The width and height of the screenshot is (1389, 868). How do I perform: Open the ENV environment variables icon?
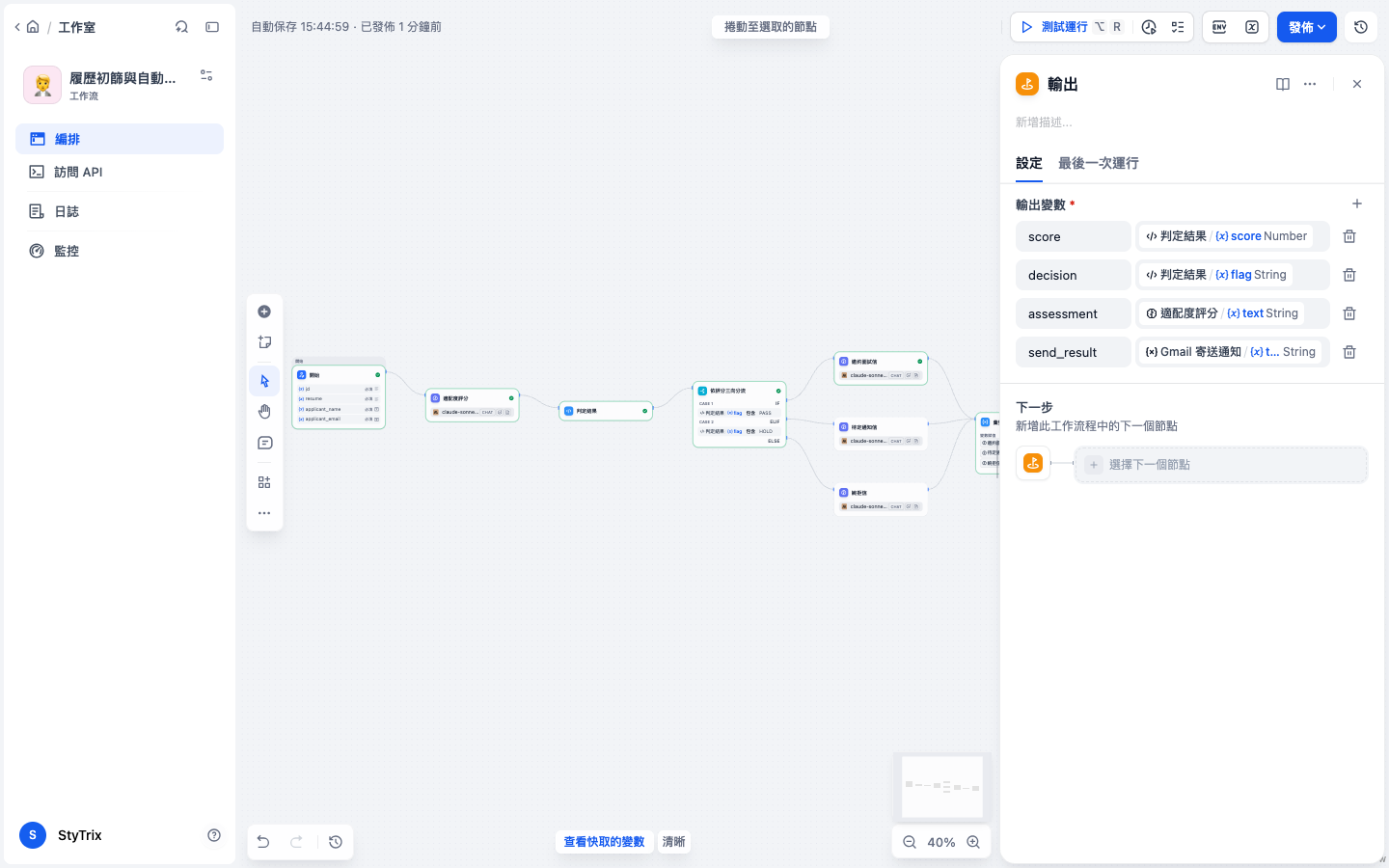(1219, 27)
